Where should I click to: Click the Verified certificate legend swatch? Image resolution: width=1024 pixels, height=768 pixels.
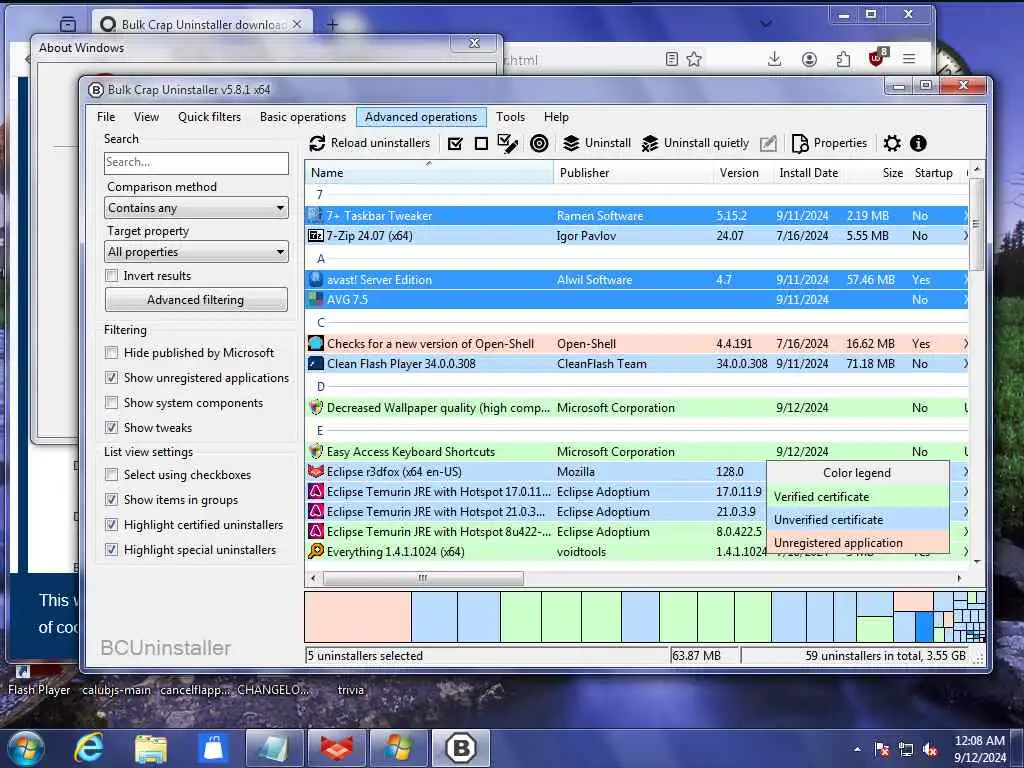point(857,497)
